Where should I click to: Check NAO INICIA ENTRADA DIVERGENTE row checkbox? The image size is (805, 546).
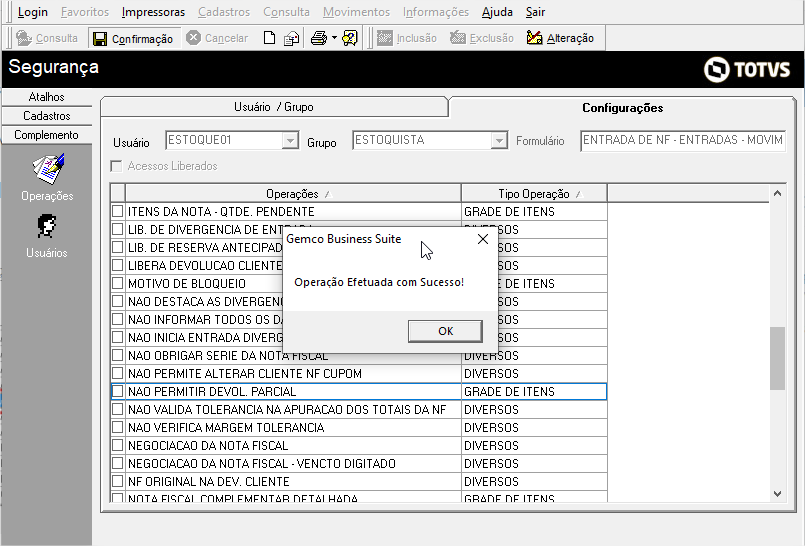coord(118,337)
